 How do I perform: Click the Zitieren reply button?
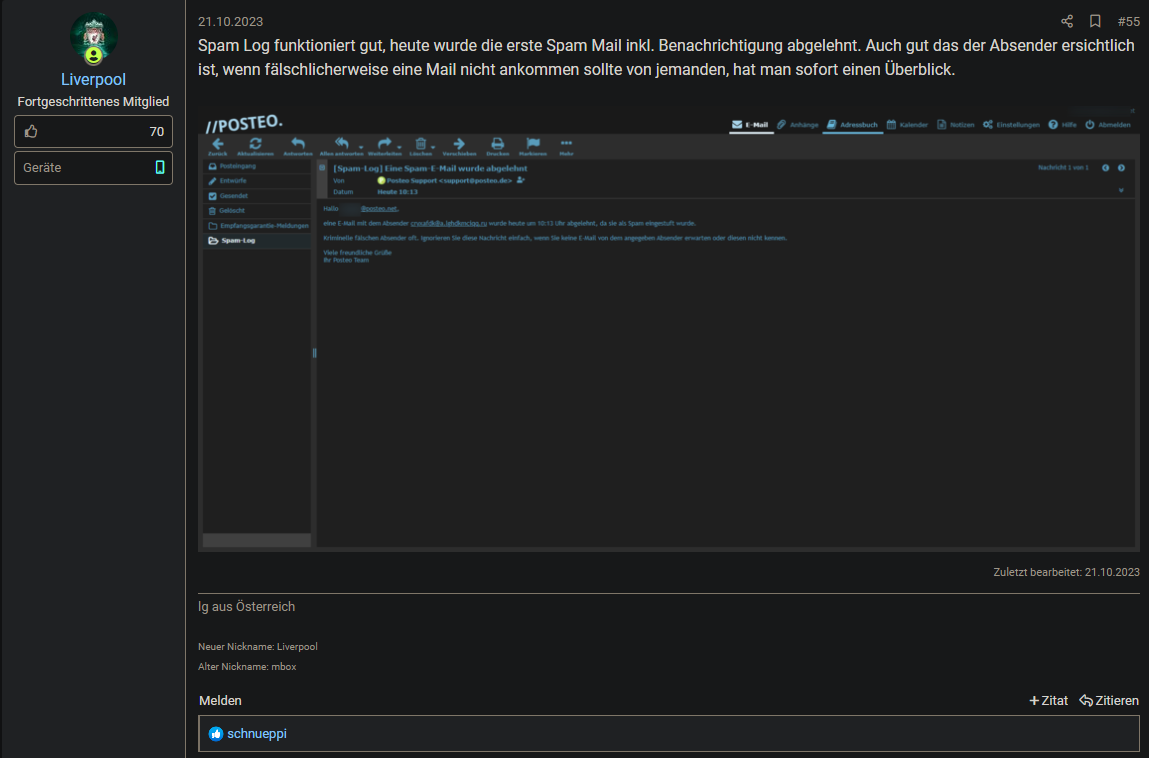tap(1109, 700)
